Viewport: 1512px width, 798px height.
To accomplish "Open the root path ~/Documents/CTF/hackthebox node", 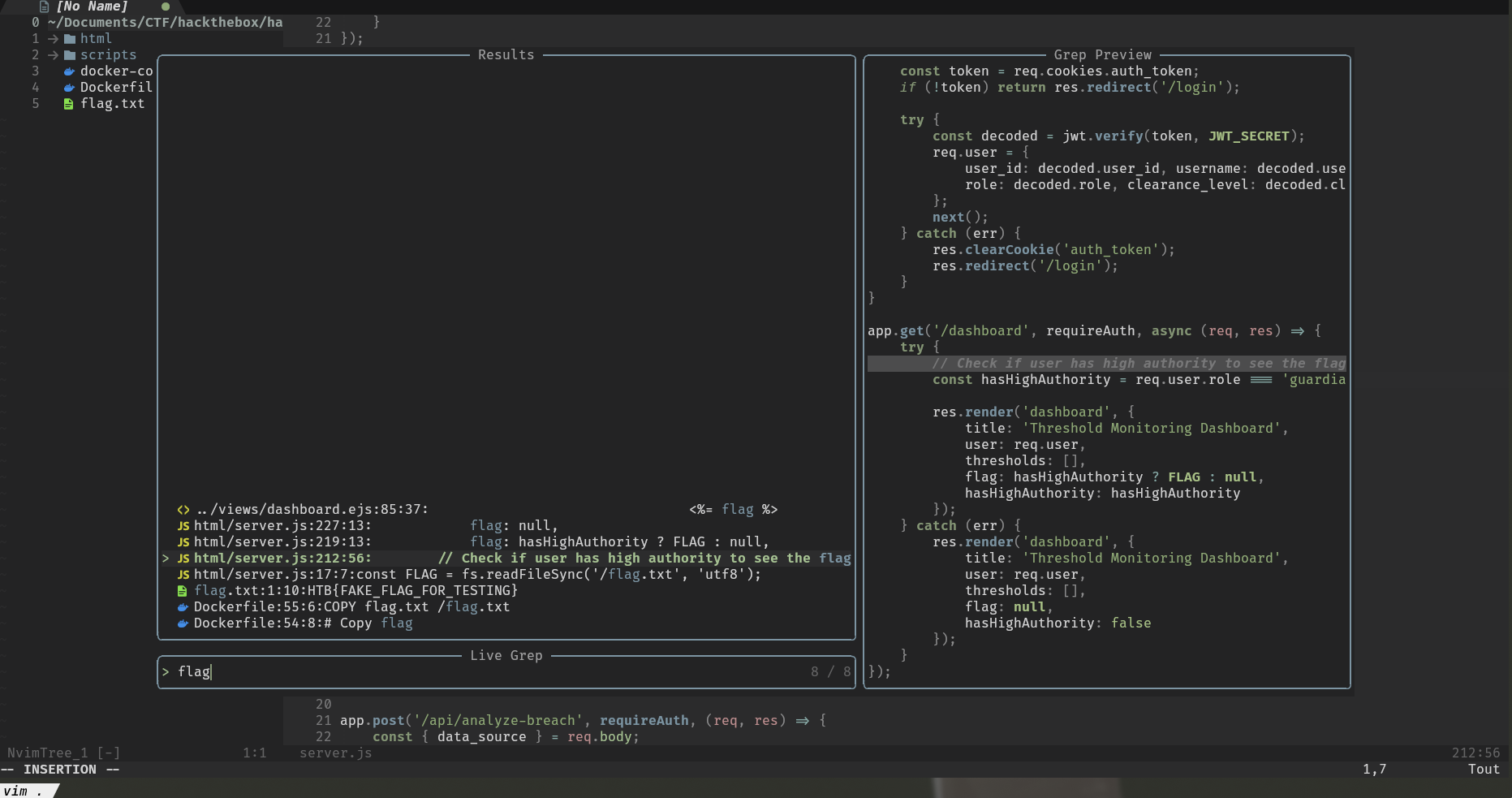I will pyautogui.click(x=165, y=23).
